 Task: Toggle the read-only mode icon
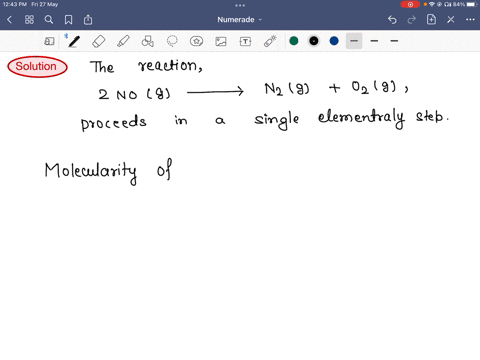(x=49, y=41)
